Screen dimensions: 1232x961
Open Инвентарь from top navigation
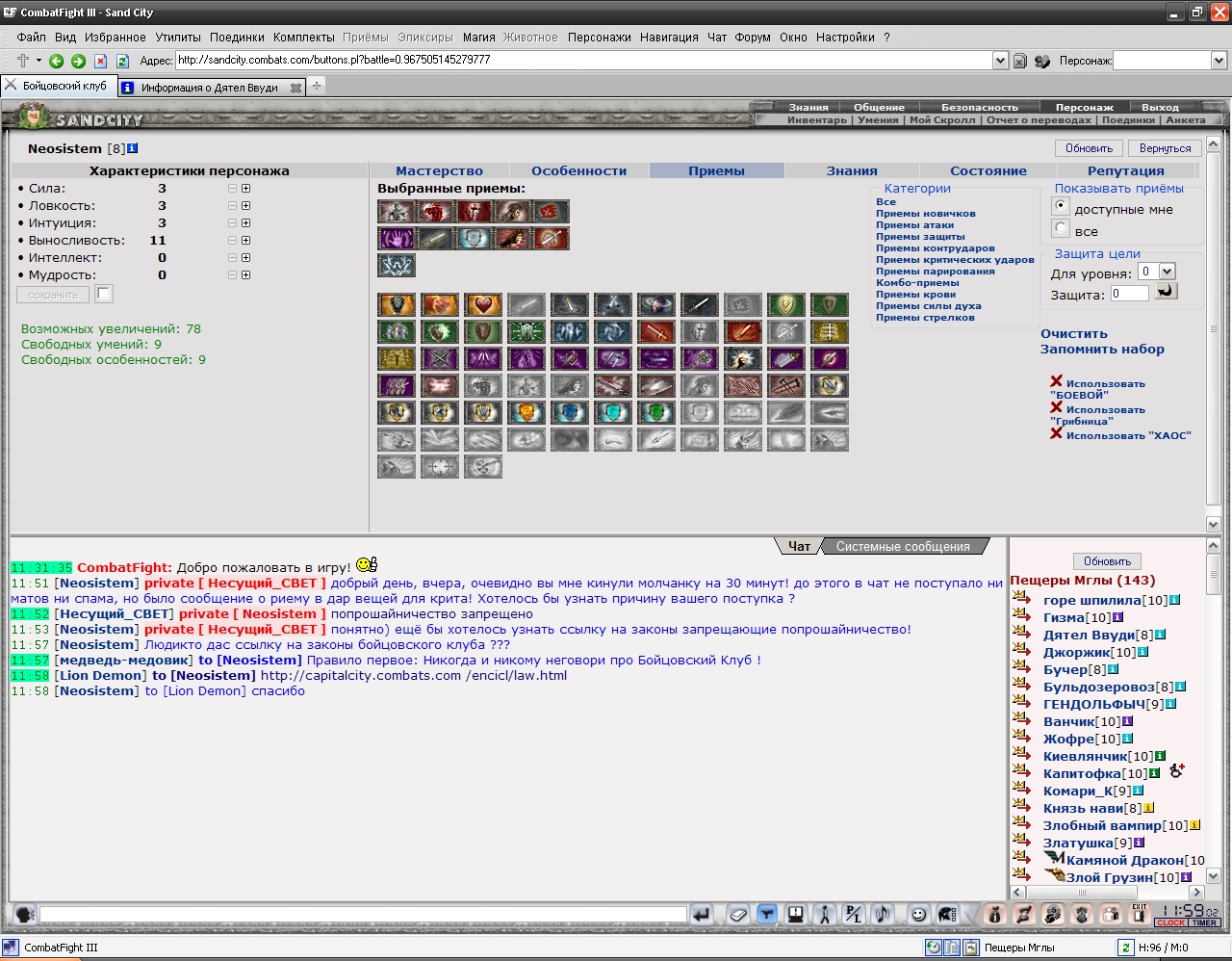tap(817, 120)
